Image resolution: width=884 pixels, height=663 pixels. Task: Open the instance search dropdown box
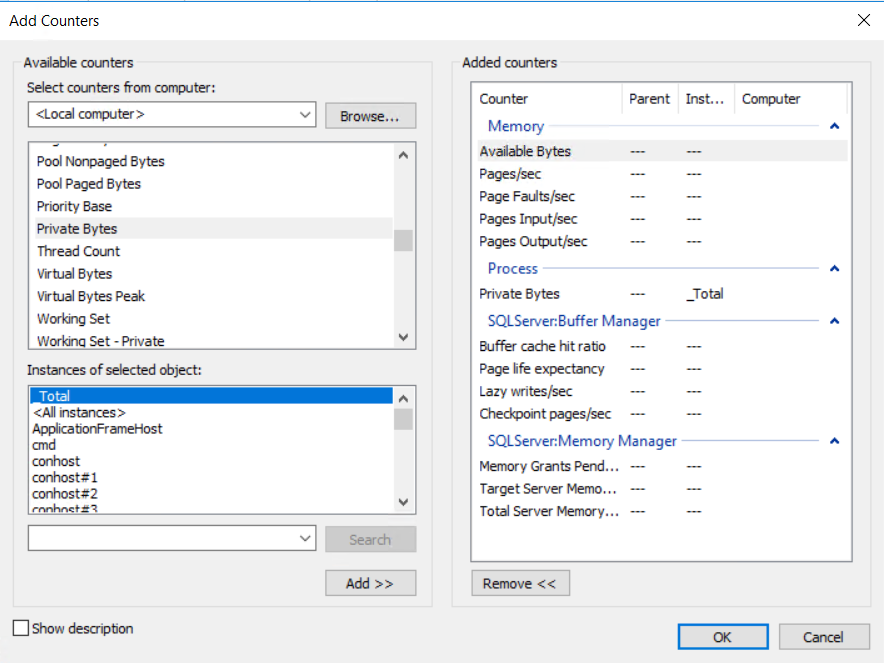[305, 539]
